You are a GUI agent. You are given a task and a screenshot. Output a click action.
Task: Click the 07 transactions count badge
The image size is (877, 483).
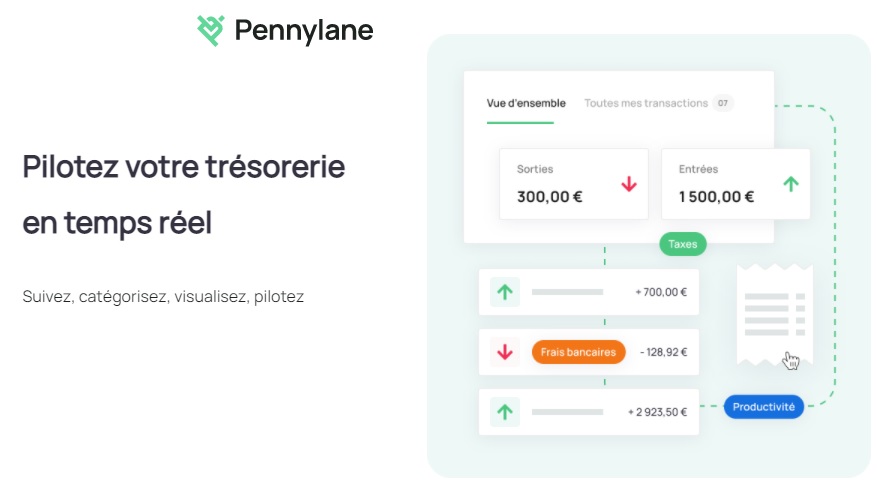723,103
